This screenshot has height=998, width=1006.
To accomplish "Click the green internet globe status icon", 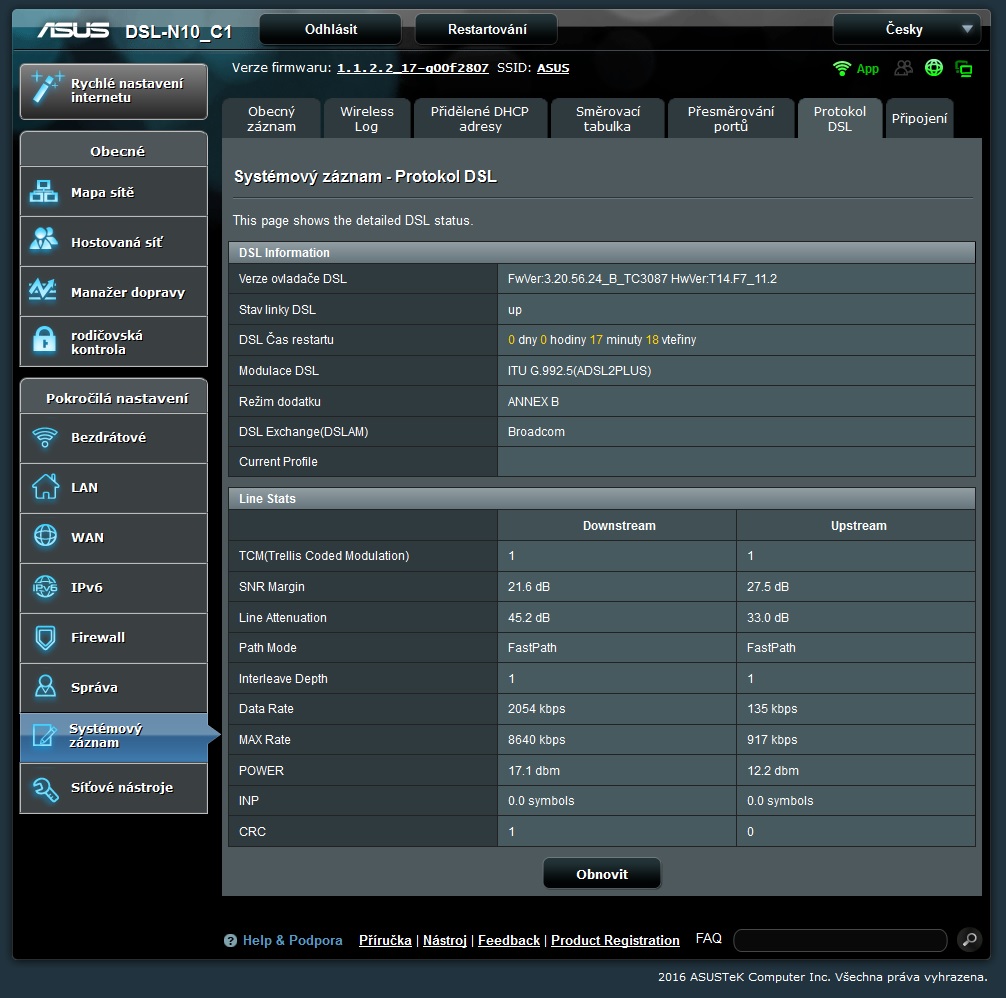I will tap(934, 68).
